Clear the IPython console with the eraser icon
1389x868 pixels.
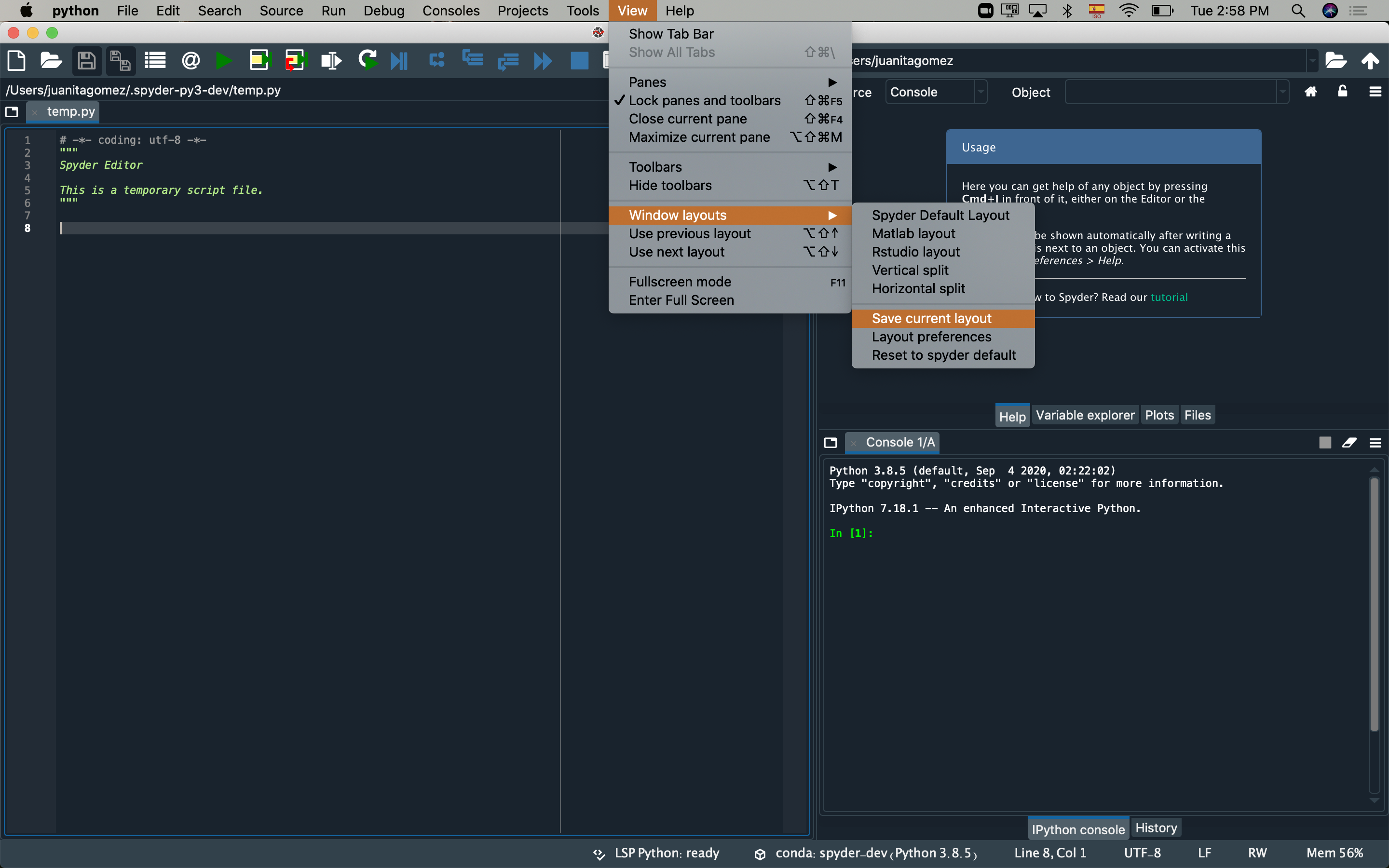tap(1349, 443)
